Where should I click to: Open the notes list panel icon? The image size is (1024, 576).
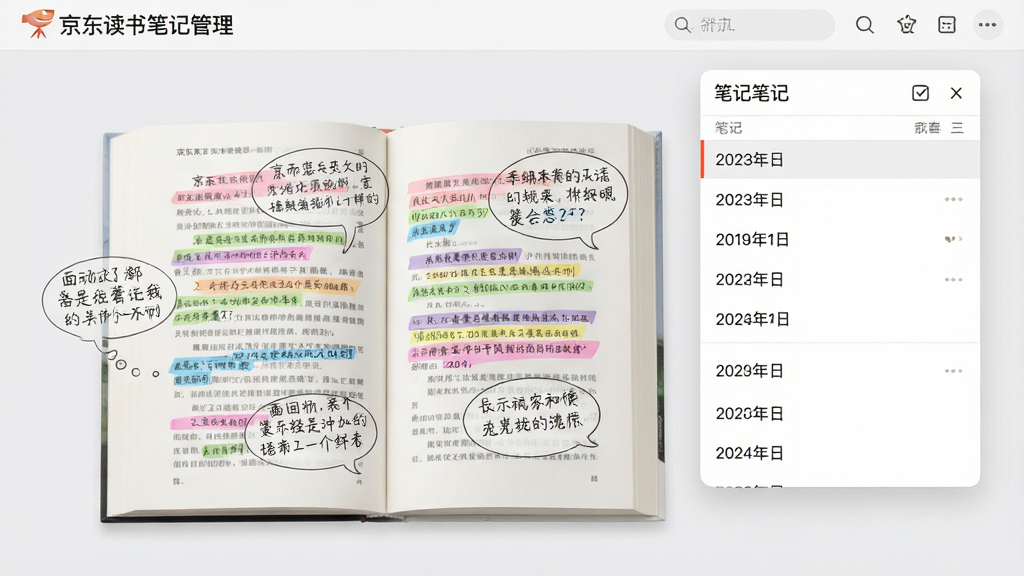pyautogui.click(x=947, y=25)
